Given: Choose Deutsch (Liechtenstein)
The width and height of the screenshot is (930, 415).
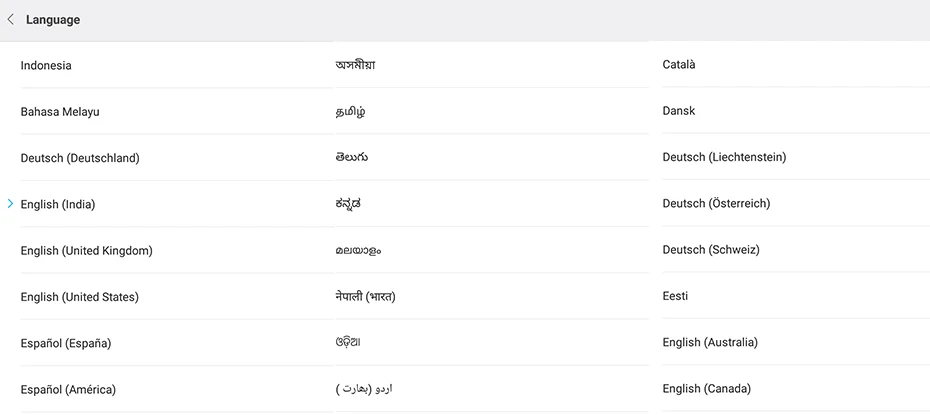Looking at the screenshot, I should (724, 157).
